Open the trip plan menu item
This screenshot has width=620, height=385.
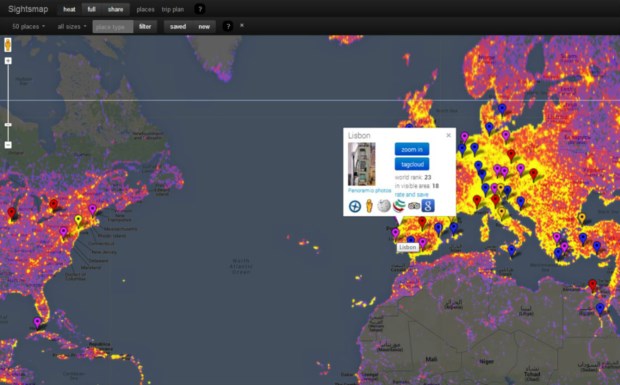(x=173, y=9)
